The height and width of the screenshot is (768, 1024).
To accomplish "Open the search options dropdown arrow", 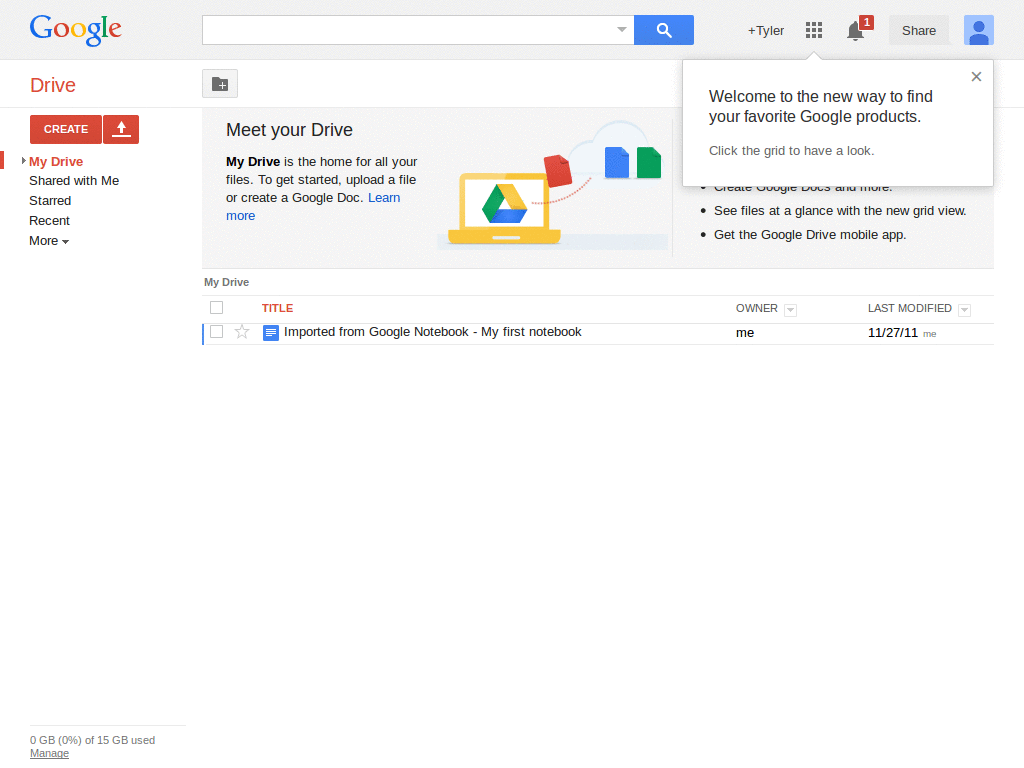I will (621, 30).
